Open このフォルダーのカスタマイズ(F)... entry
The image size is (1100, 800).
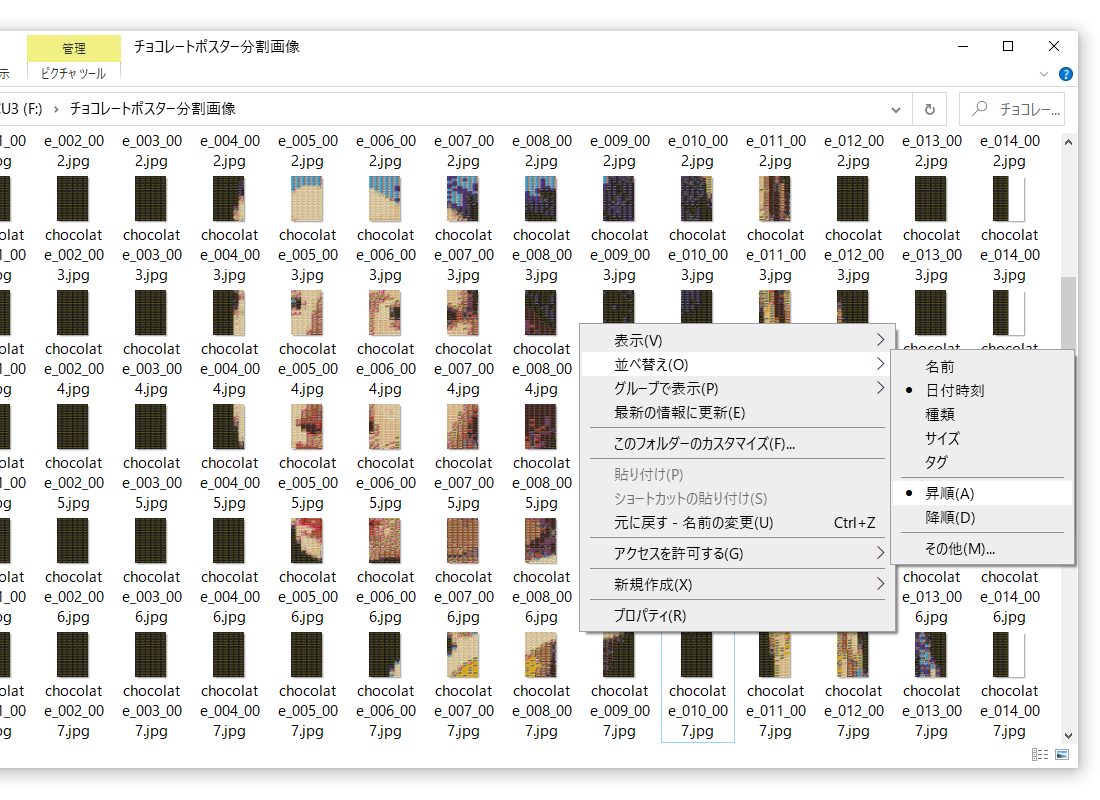point(737,444)
